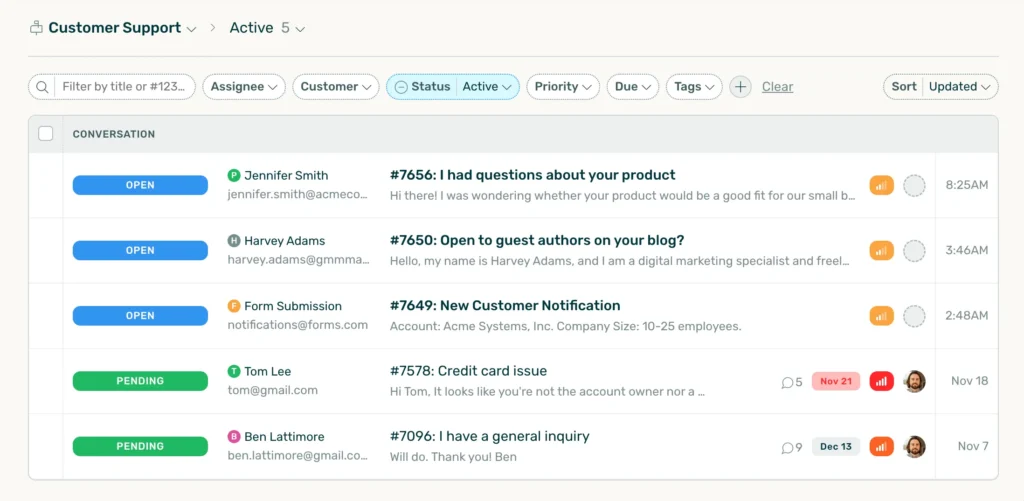
Task: Click the filter by title input field
Action: point(123,87)
